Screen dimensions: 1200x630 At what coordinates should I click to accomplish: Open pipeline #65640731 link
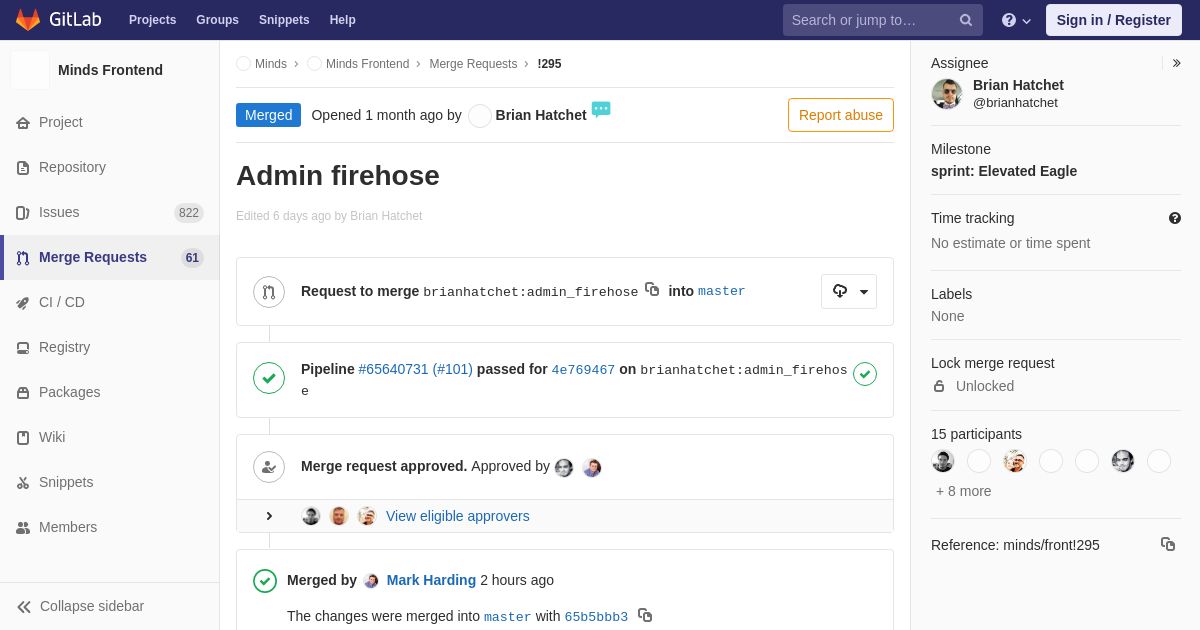415,369
